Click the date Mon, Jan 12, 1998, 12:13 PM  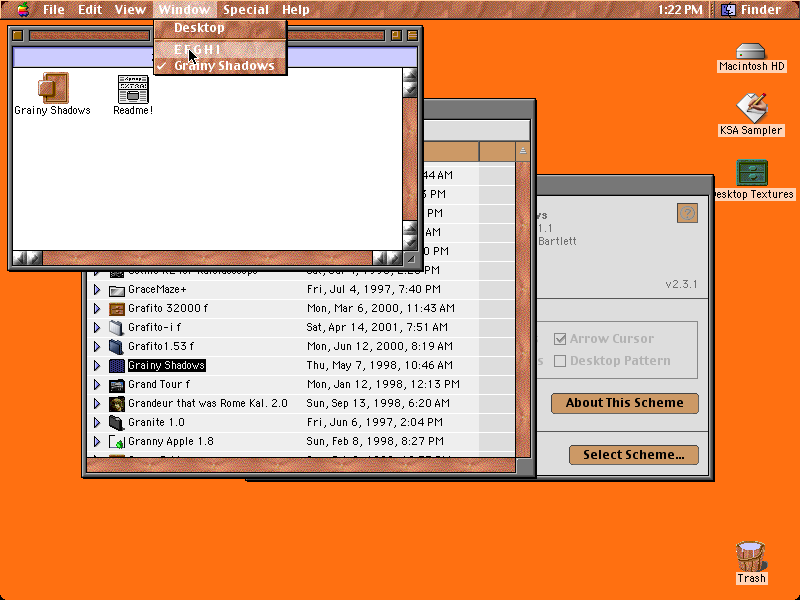point(383,385)
